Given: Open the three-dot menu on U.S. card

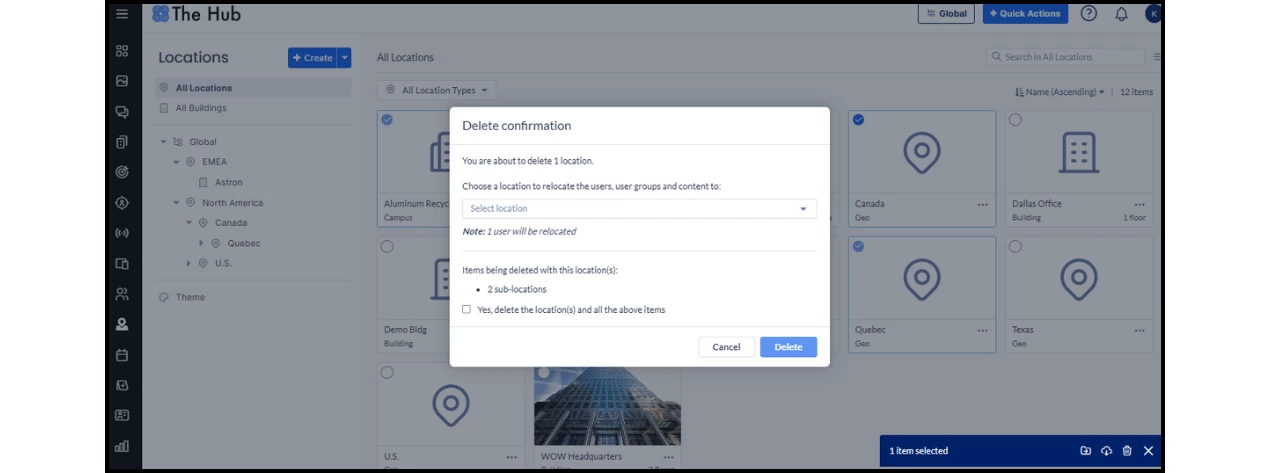Looking at the screenshot, I should [512, 457].
